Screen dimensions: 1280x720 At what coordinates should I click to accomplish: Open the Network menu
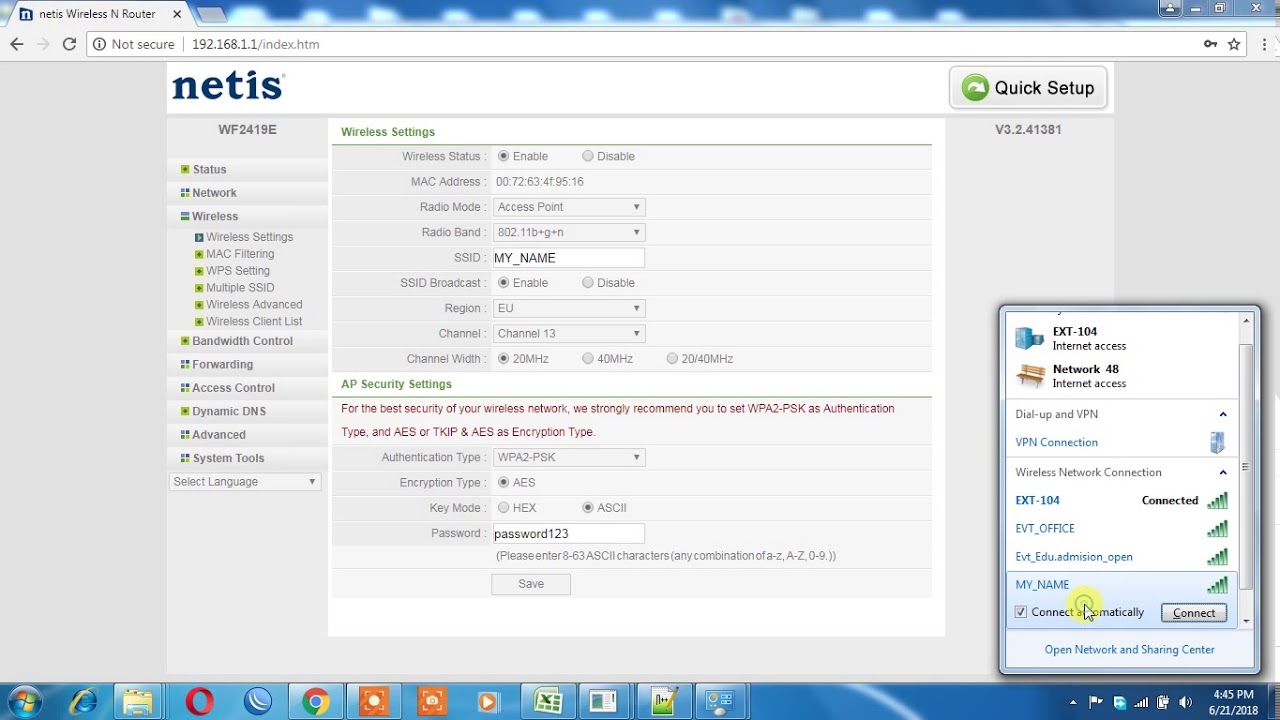click(x=214, y=193)
